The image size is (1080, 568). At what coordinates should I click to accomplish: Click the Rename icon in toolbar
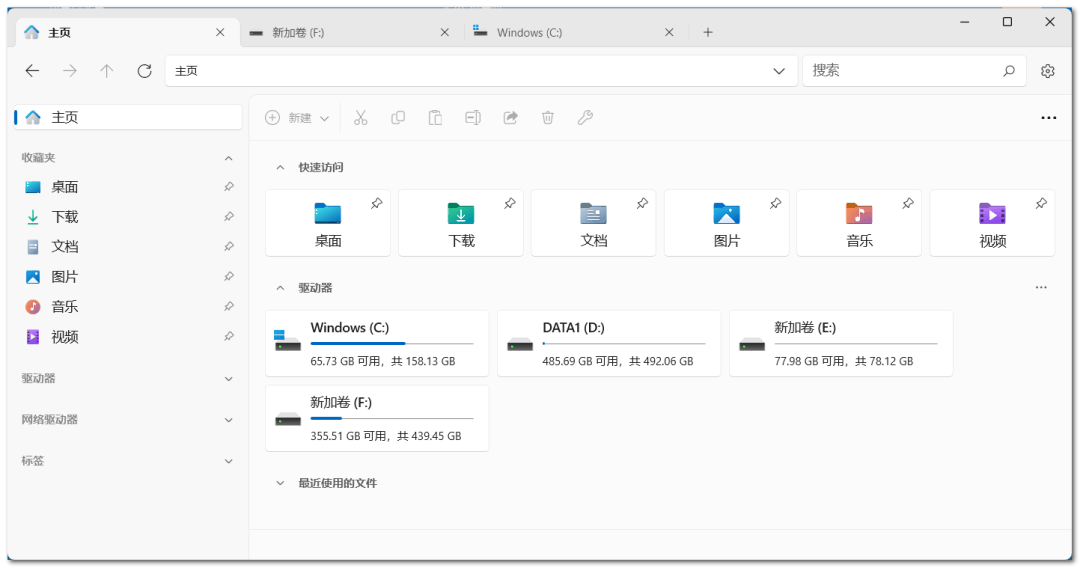(473, 118)
